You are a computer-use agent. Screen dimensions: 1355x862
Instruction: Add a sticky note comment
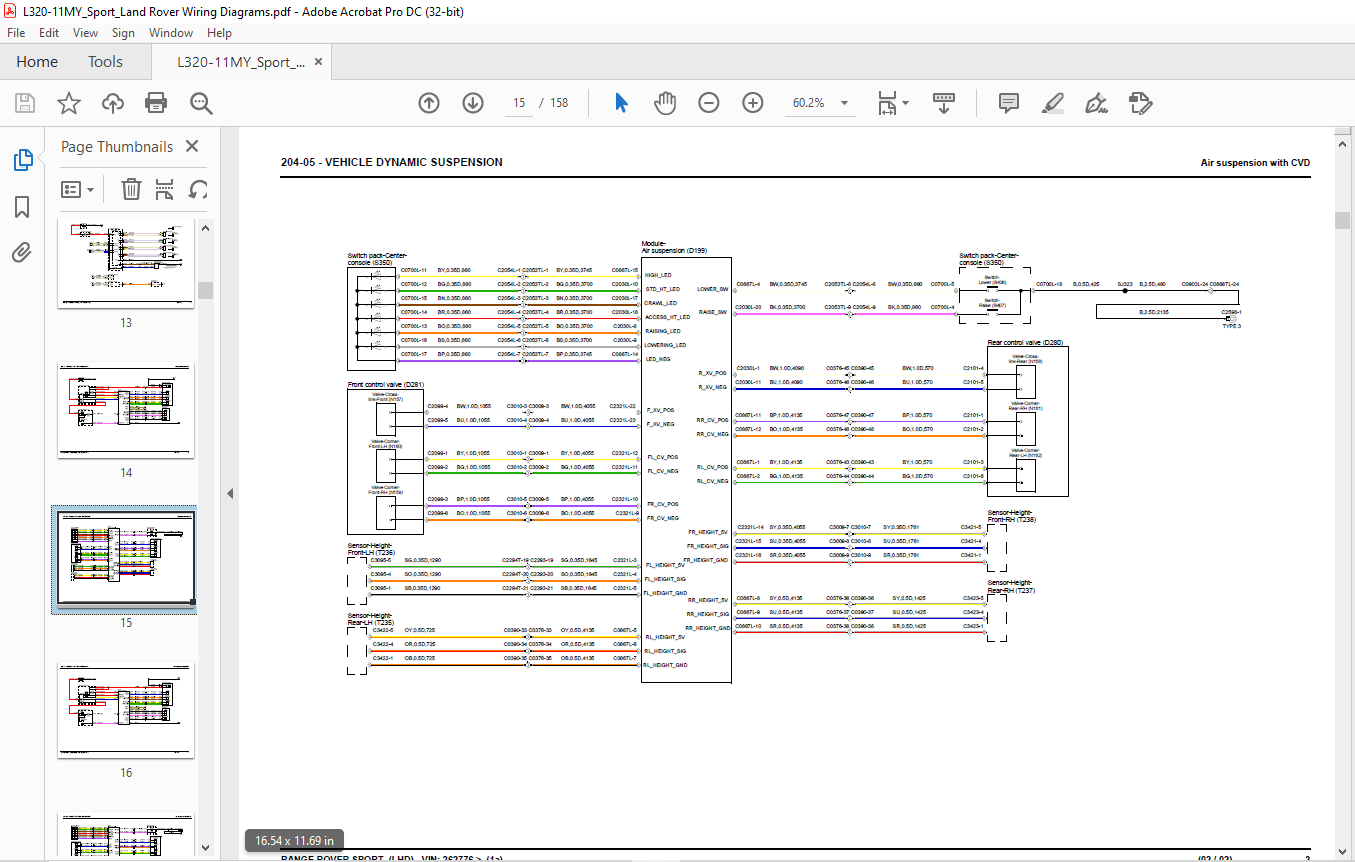click(x=1008, y=103)
